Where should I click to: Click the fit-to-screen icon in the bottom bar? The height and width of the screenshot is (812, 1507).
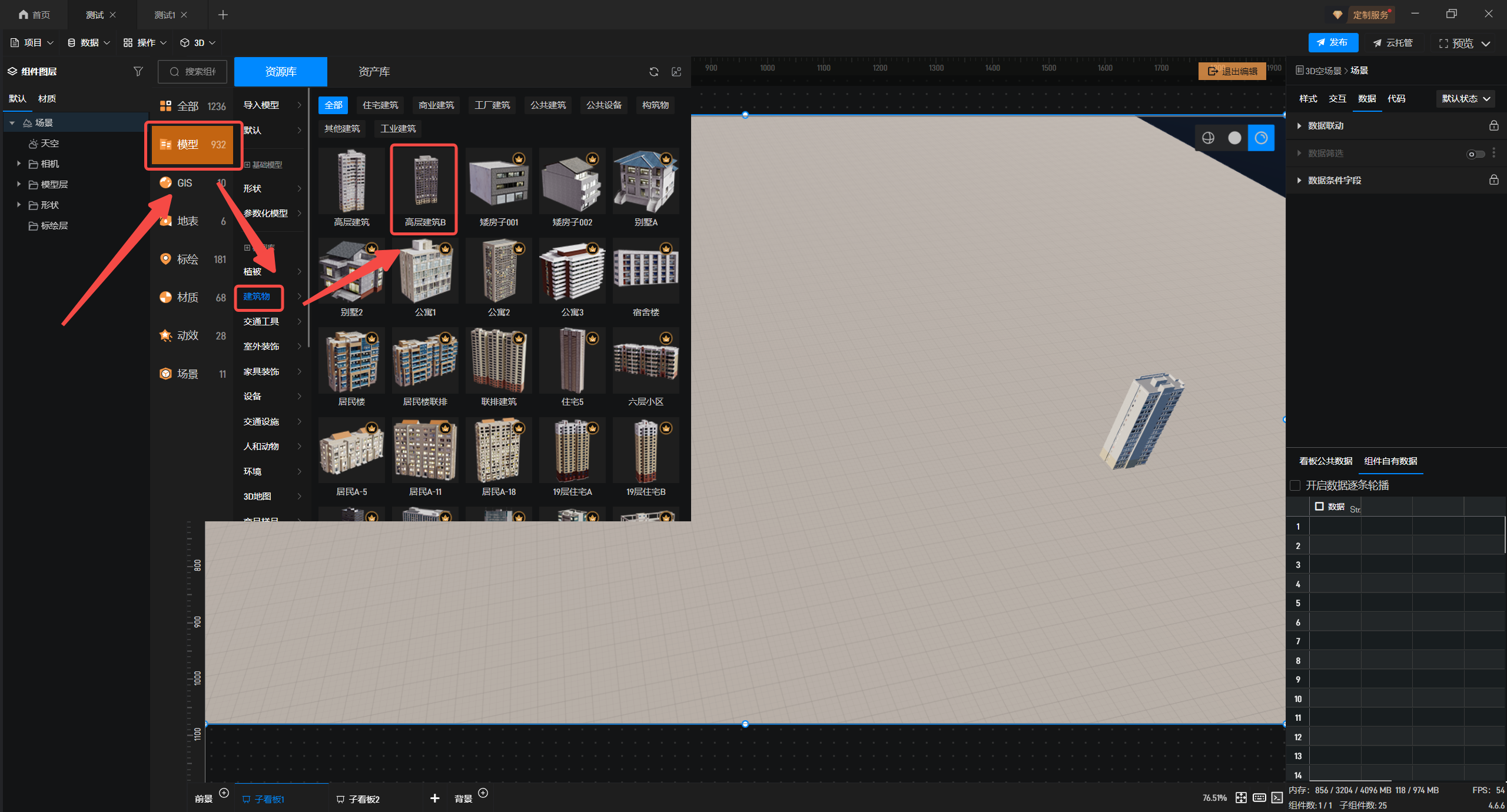click(x=1241, y=798)
